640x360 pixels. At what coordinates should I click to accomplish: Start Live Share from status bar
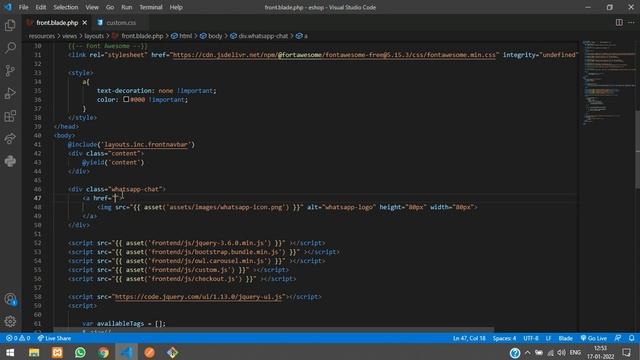pos(54,338)
